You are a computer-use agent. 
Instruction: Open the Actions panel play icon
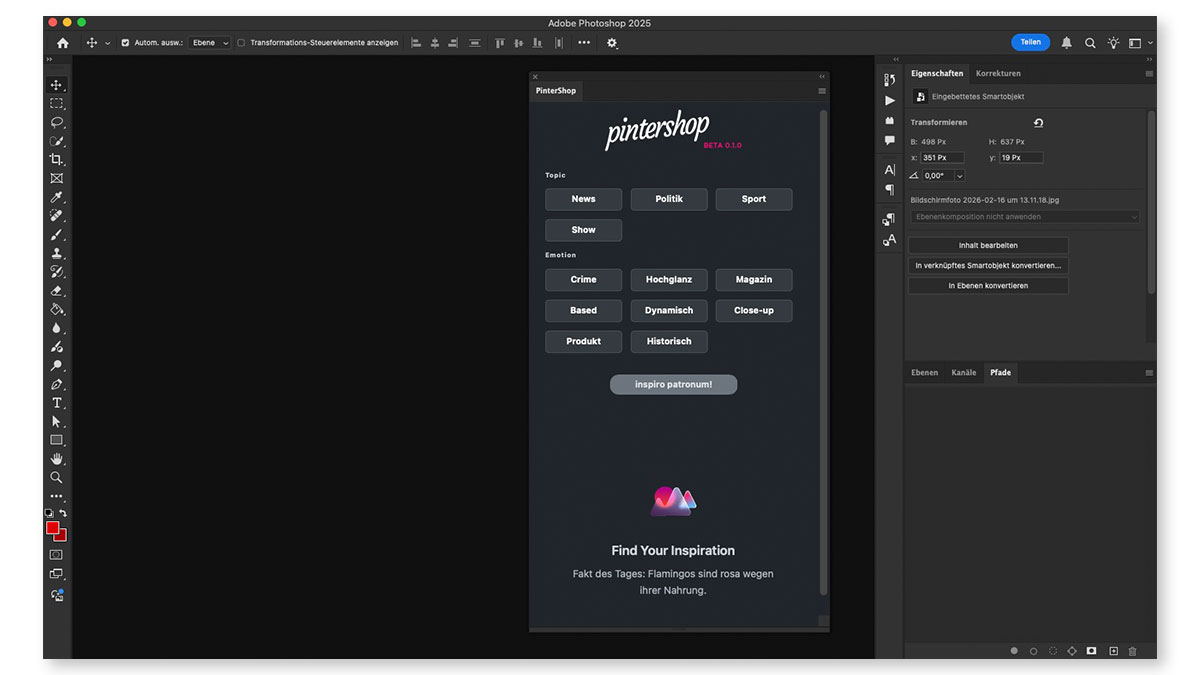889,101
